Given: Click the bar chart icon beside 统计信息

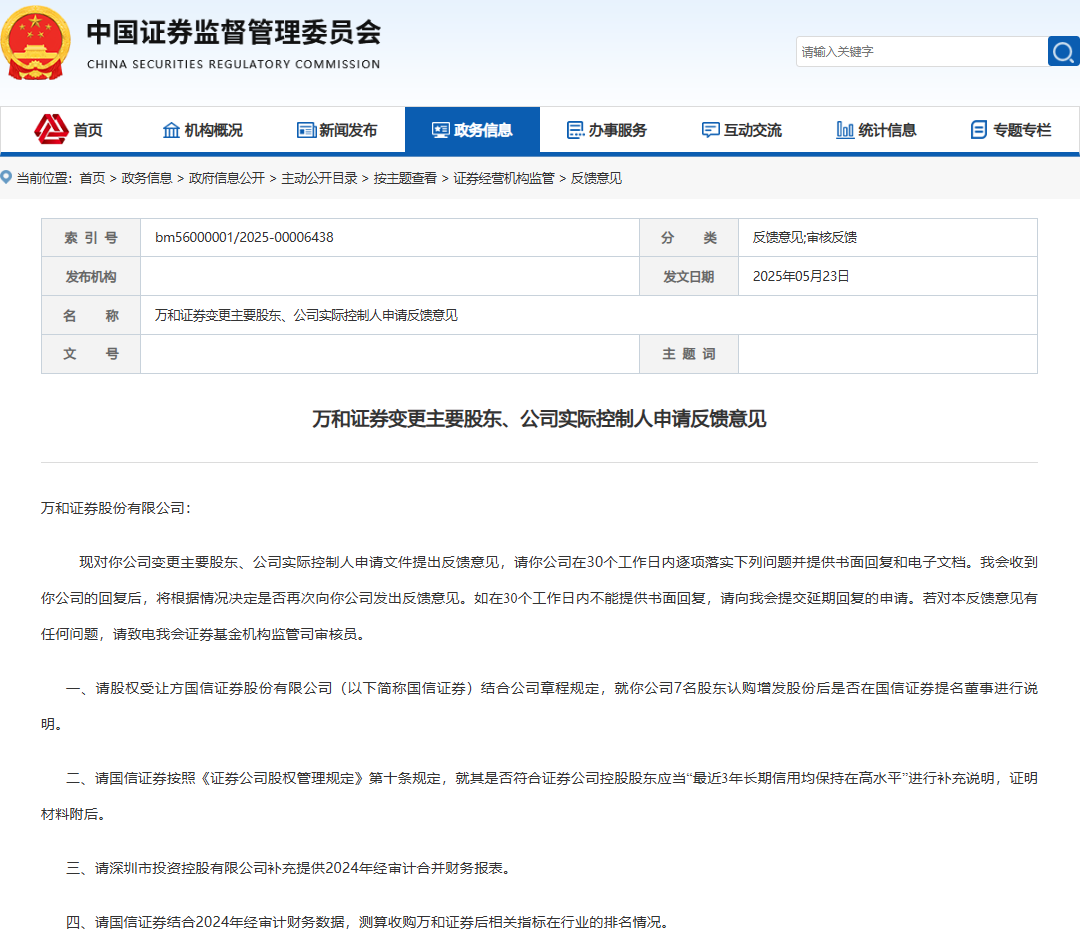Looking at the screenshot, I should pos(845,130).
